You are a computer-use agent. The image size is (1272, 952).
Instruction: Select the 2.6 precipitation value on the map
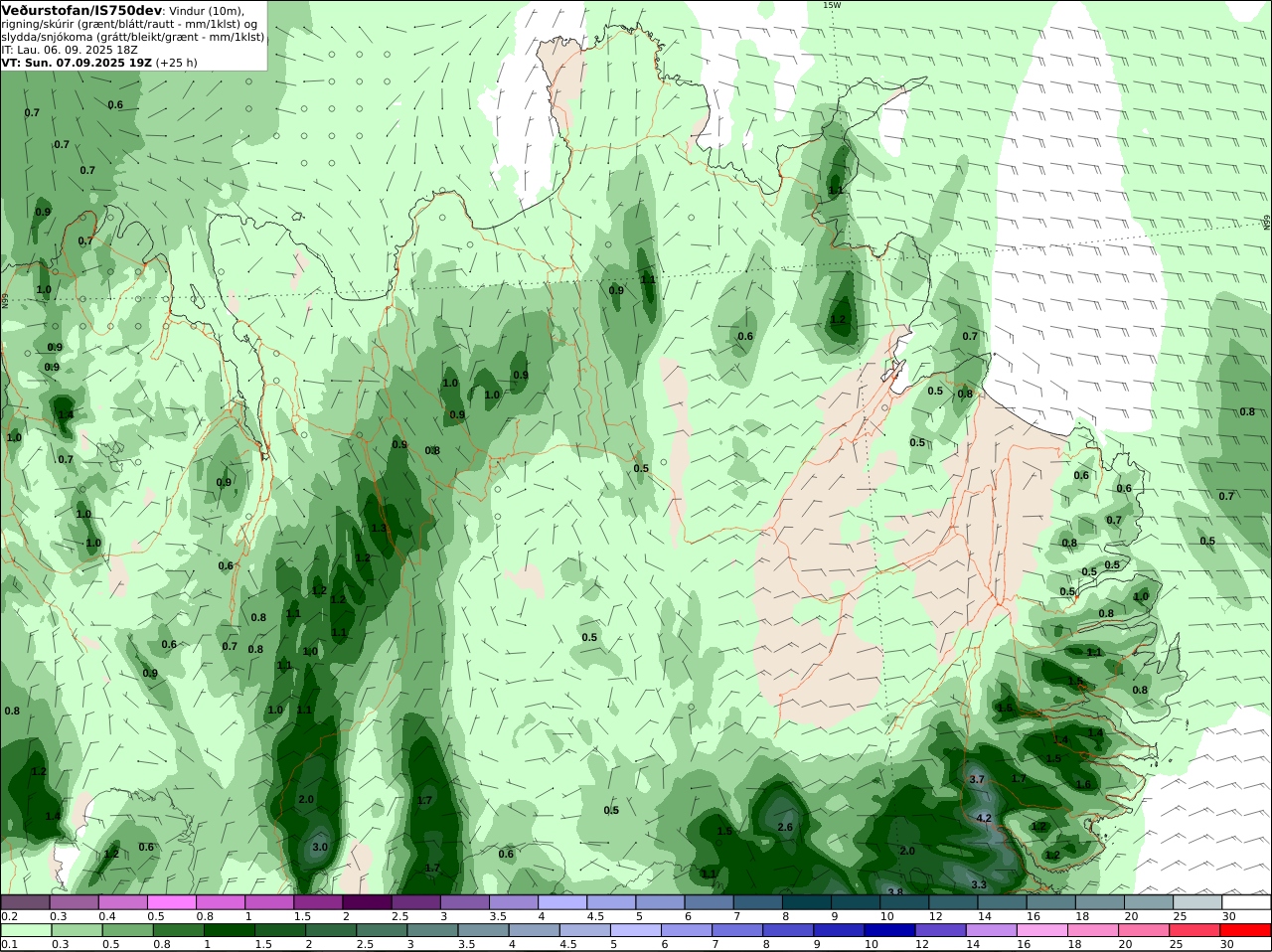[x=785, y=827]
